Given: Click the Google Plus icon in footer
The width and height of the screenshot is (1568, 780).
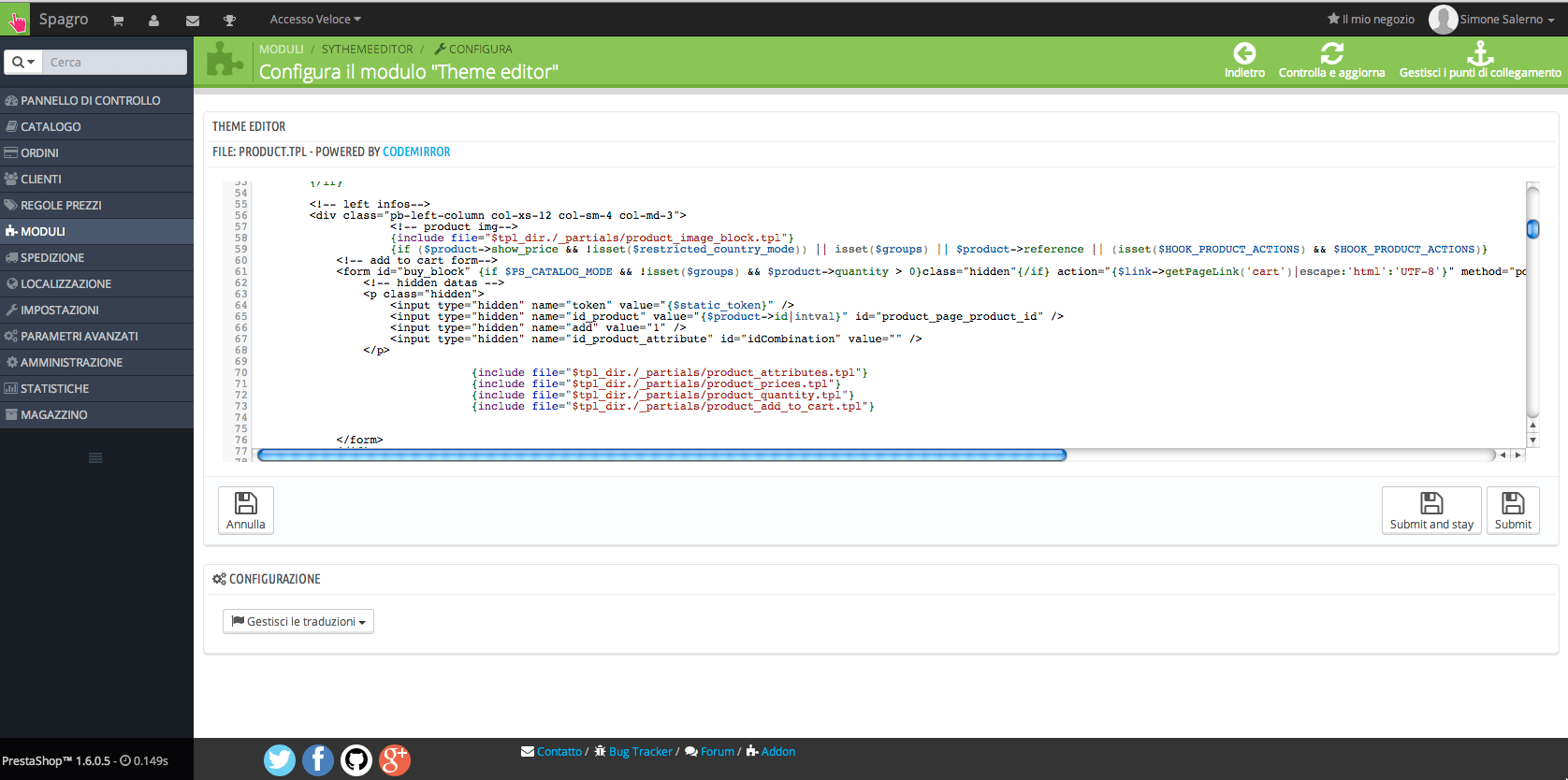Looking at the screenshot, I should point(394,759).
